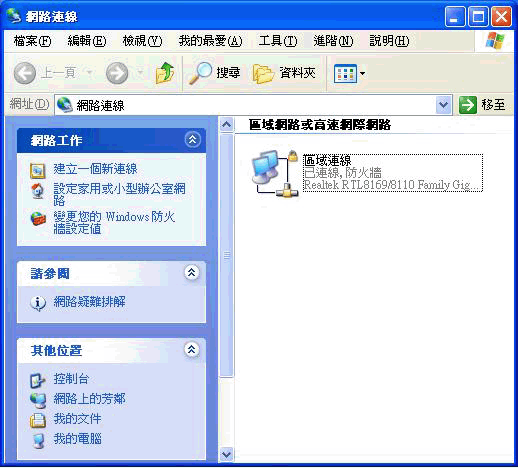Click the Windows firewall globe icon
Viewport: 518px width, 468px height.
pos(38,219)
